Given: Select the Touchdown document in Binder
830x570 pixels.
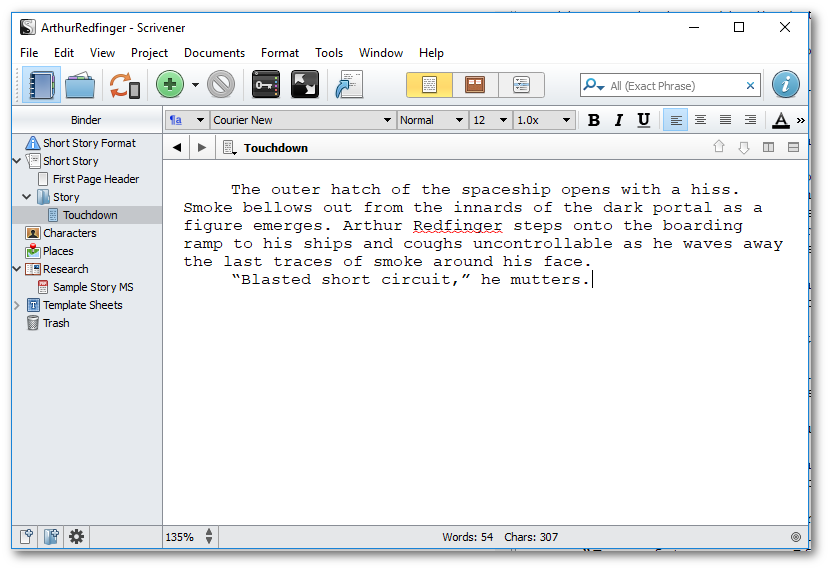Looking at the screenshot, I should [90, 215].
